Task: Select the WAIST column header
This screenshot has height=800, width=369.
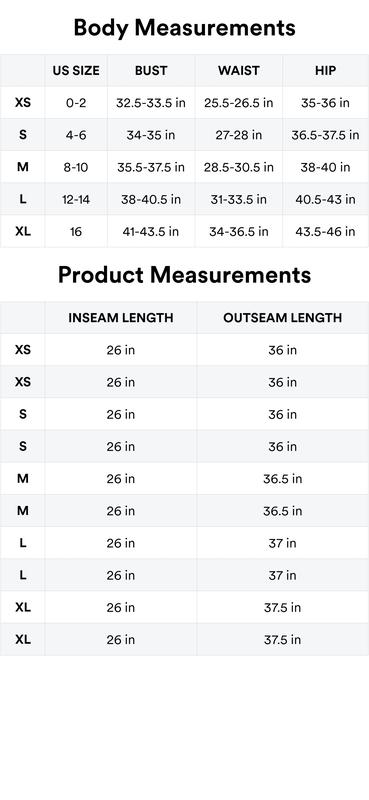Action: [x=239, y=70]
